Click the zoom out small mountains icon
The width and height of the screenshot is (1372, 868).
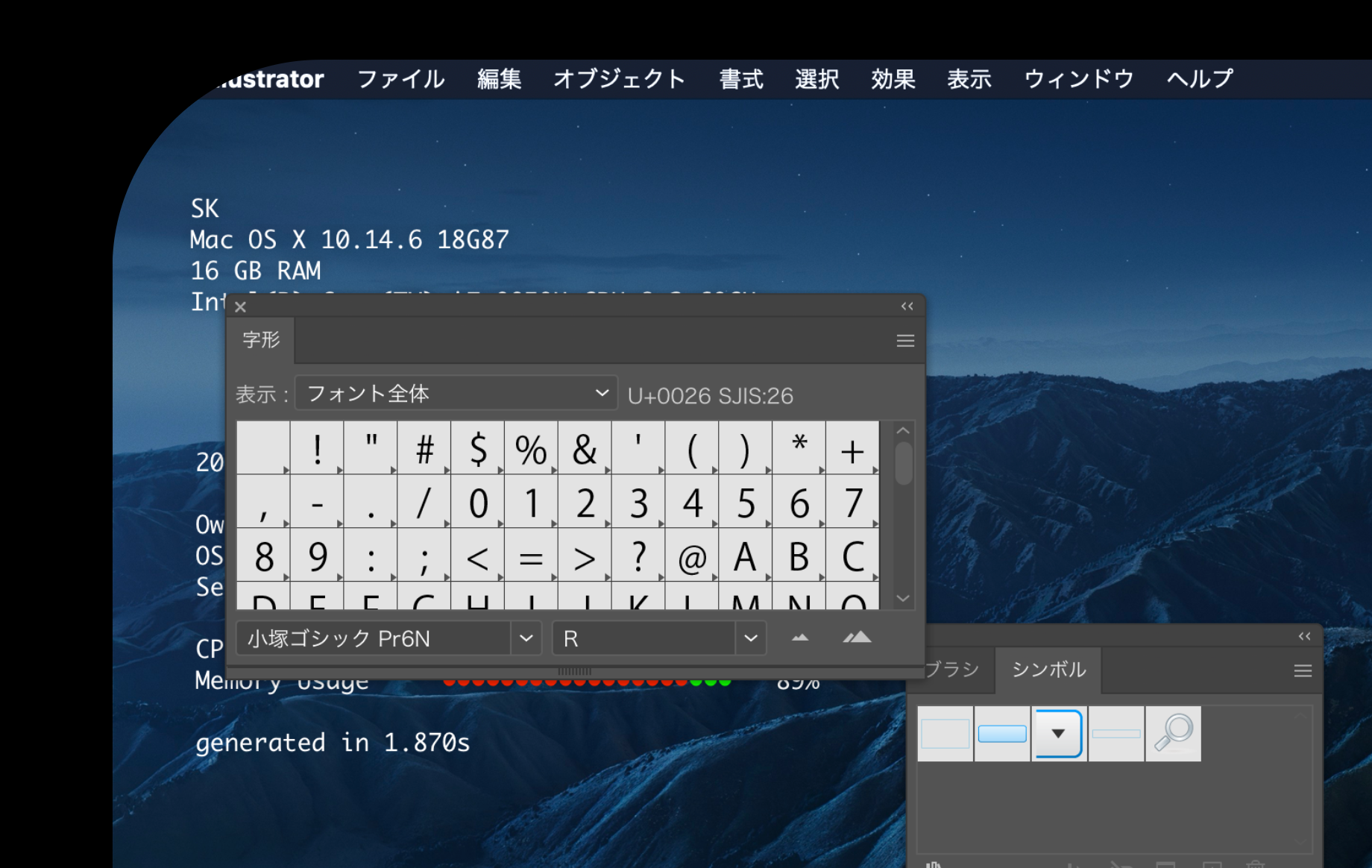pyautogui.click(x=800, y=638)
